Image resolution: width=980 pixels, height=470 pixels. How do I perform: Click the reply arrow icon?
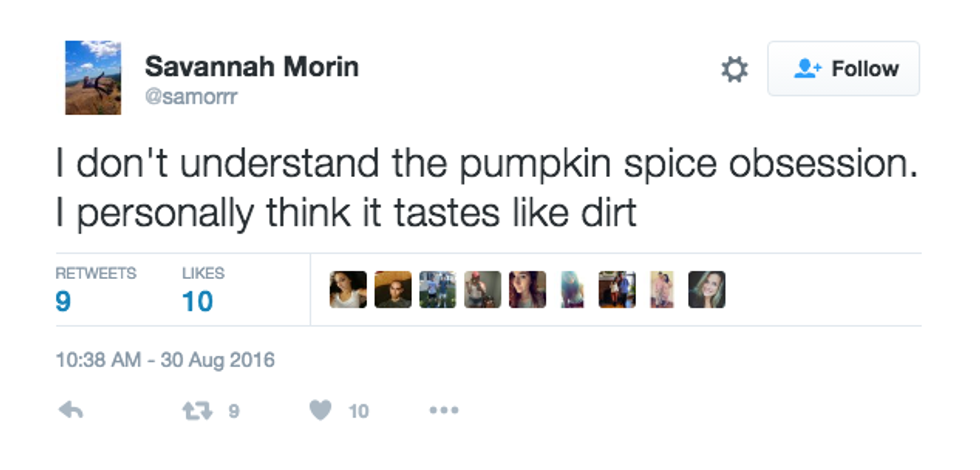(x=71, y=410)
